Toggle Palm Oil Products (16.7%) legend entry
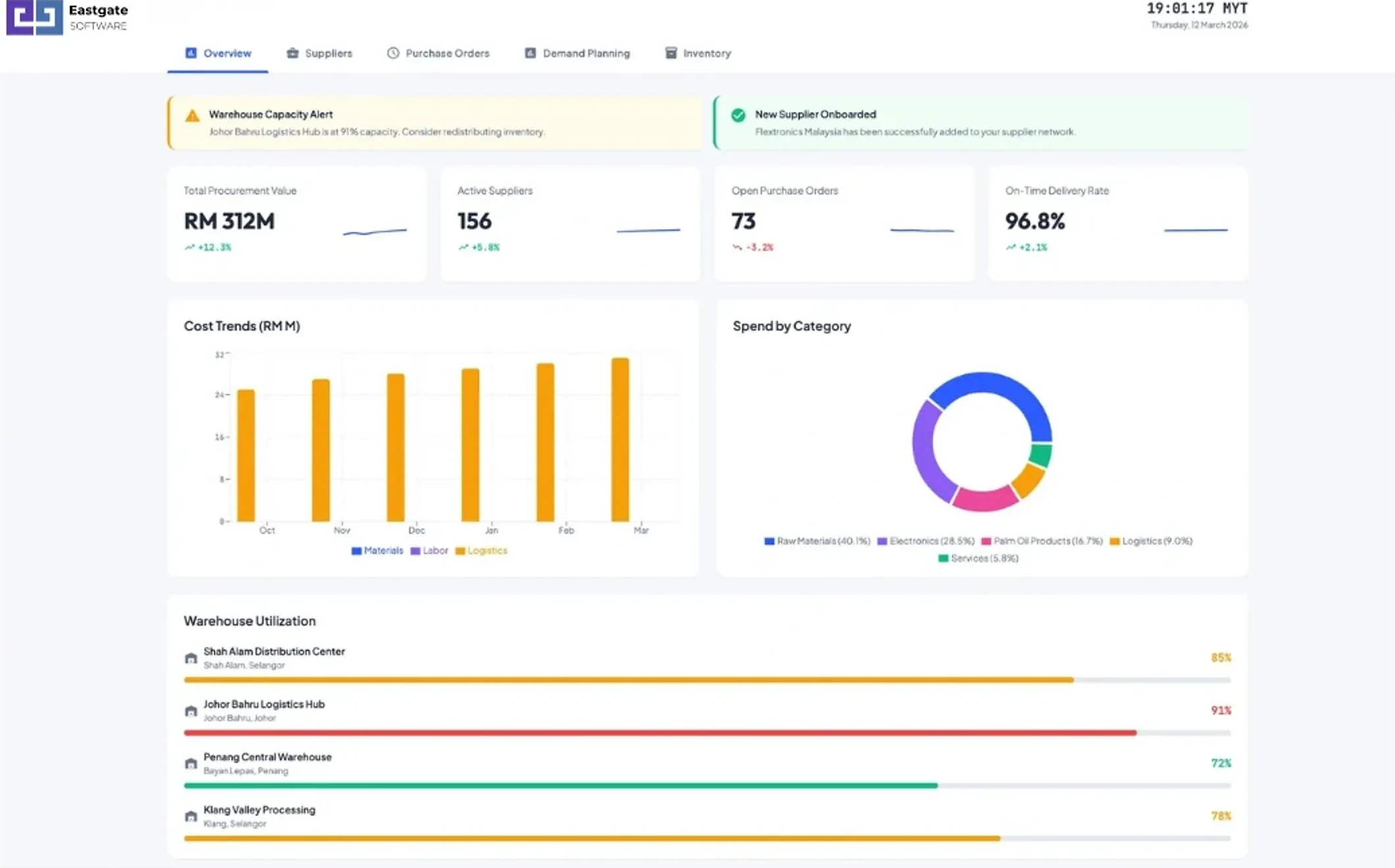Image resolution: width=1395 pixels, height=868 pixels. (x=1042, y=541)
